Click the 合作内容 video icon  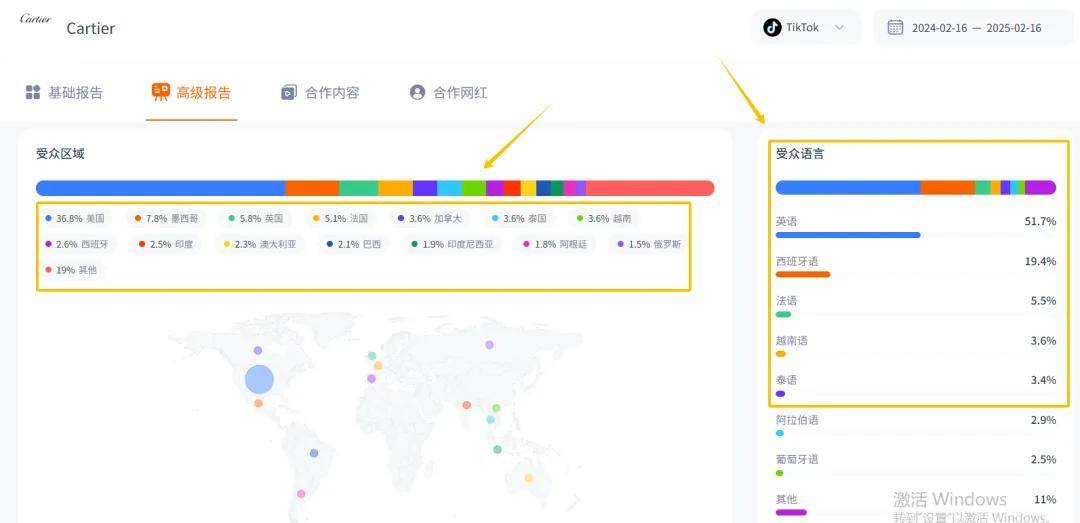(x=289, y=92)
